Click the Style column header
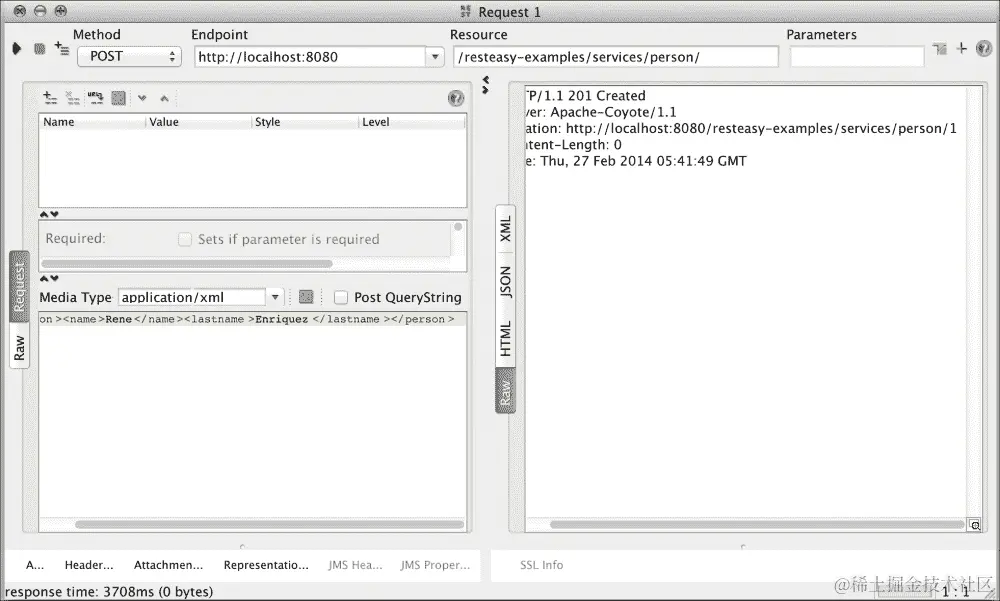The height and width of the screenshot is (601, 1000). pos(305,122)
